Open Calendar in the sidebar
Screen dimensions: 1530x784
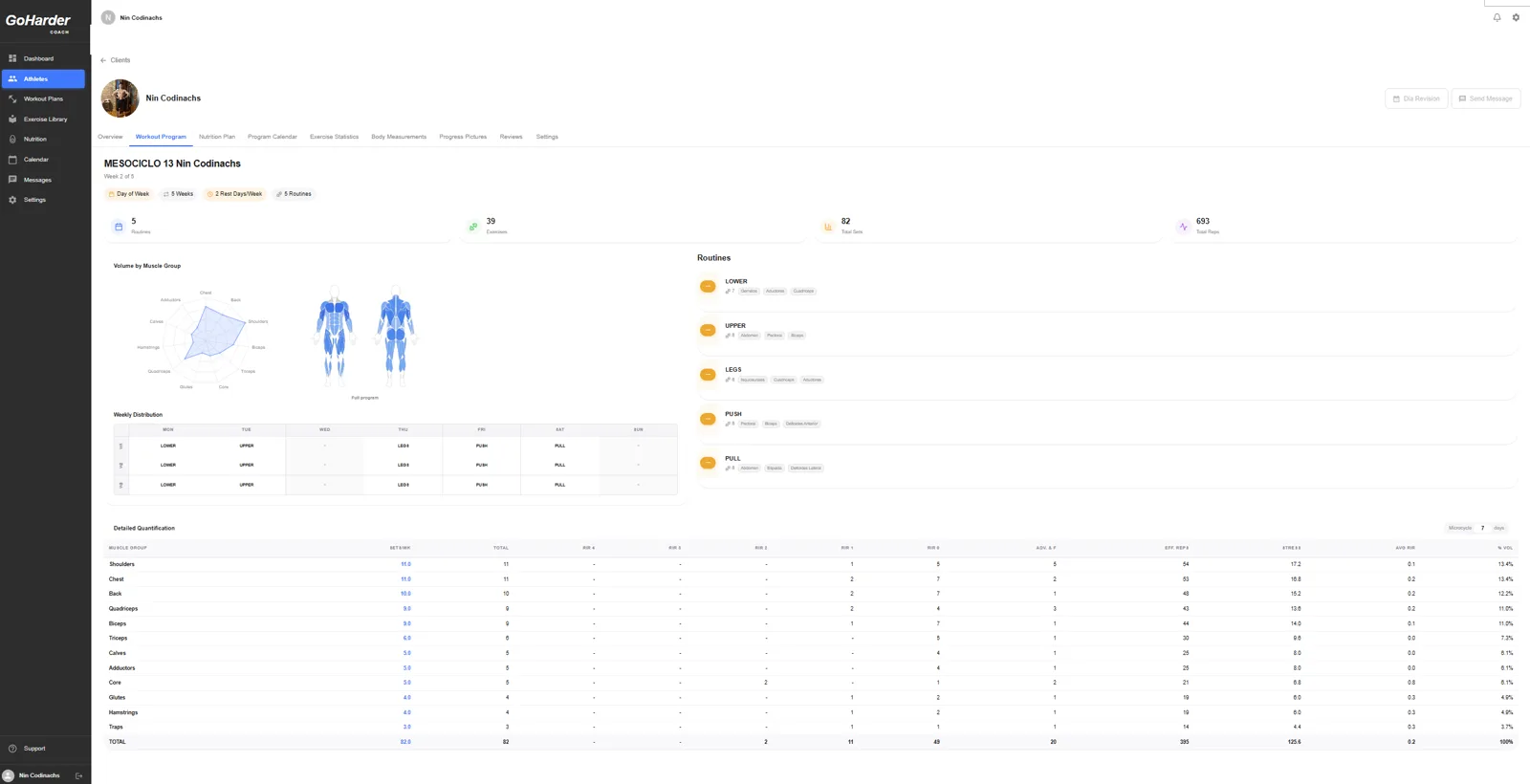[43, 159]
